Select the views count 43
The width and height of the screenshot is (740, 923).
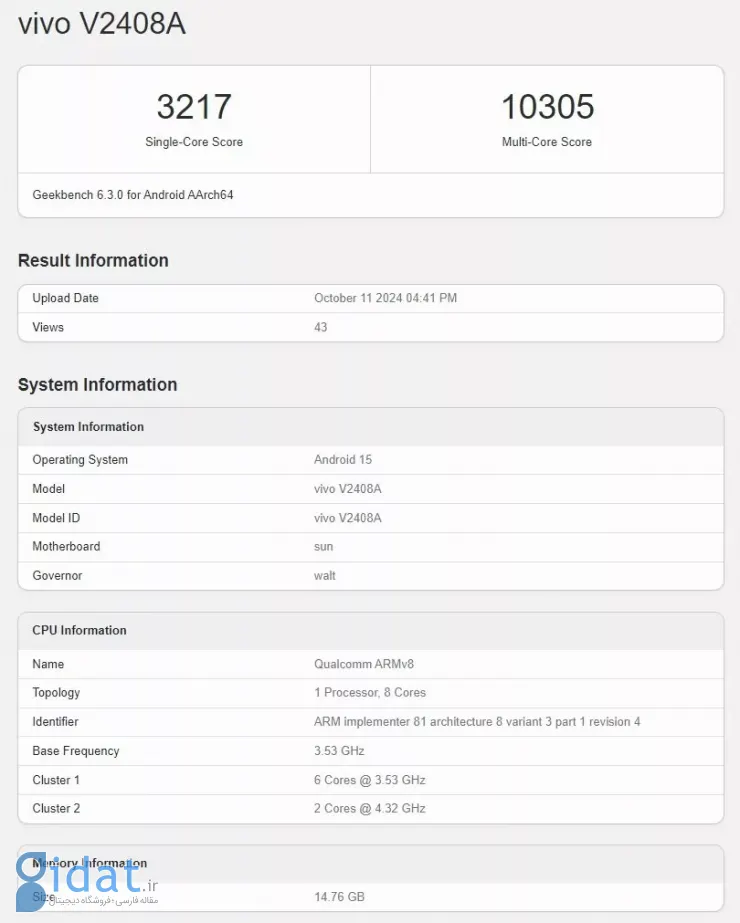pyautogui.click(x=320, y=327)
